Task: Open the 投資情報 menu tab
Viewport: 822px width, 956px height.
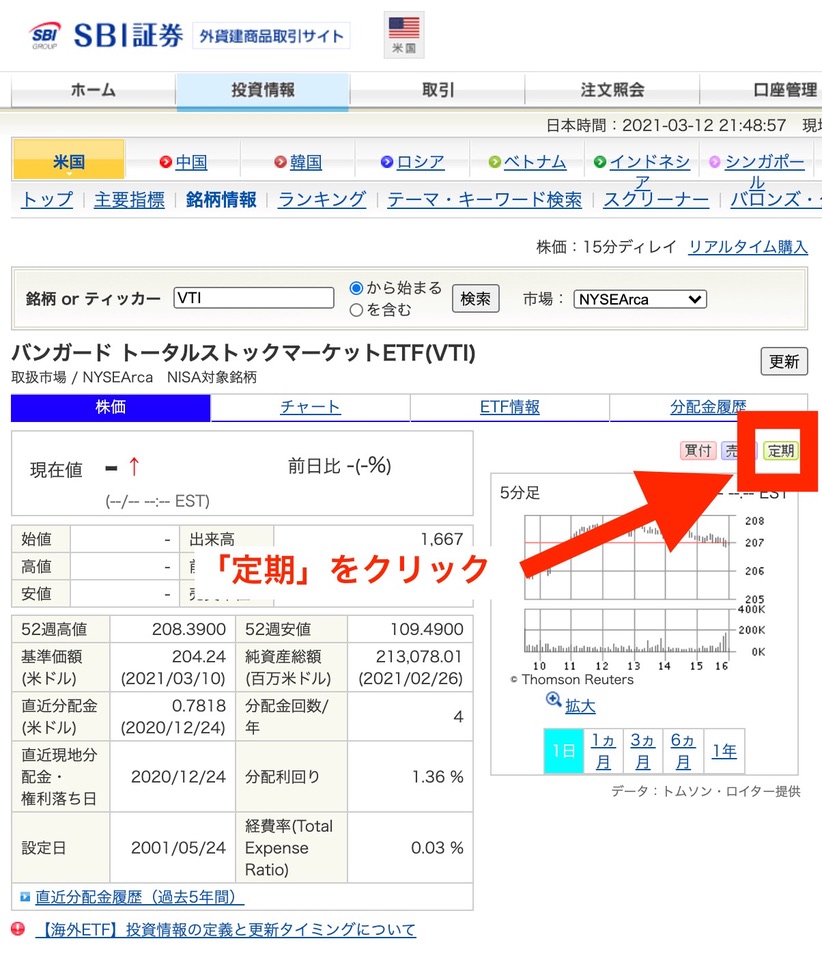Action: coord(263,91)
